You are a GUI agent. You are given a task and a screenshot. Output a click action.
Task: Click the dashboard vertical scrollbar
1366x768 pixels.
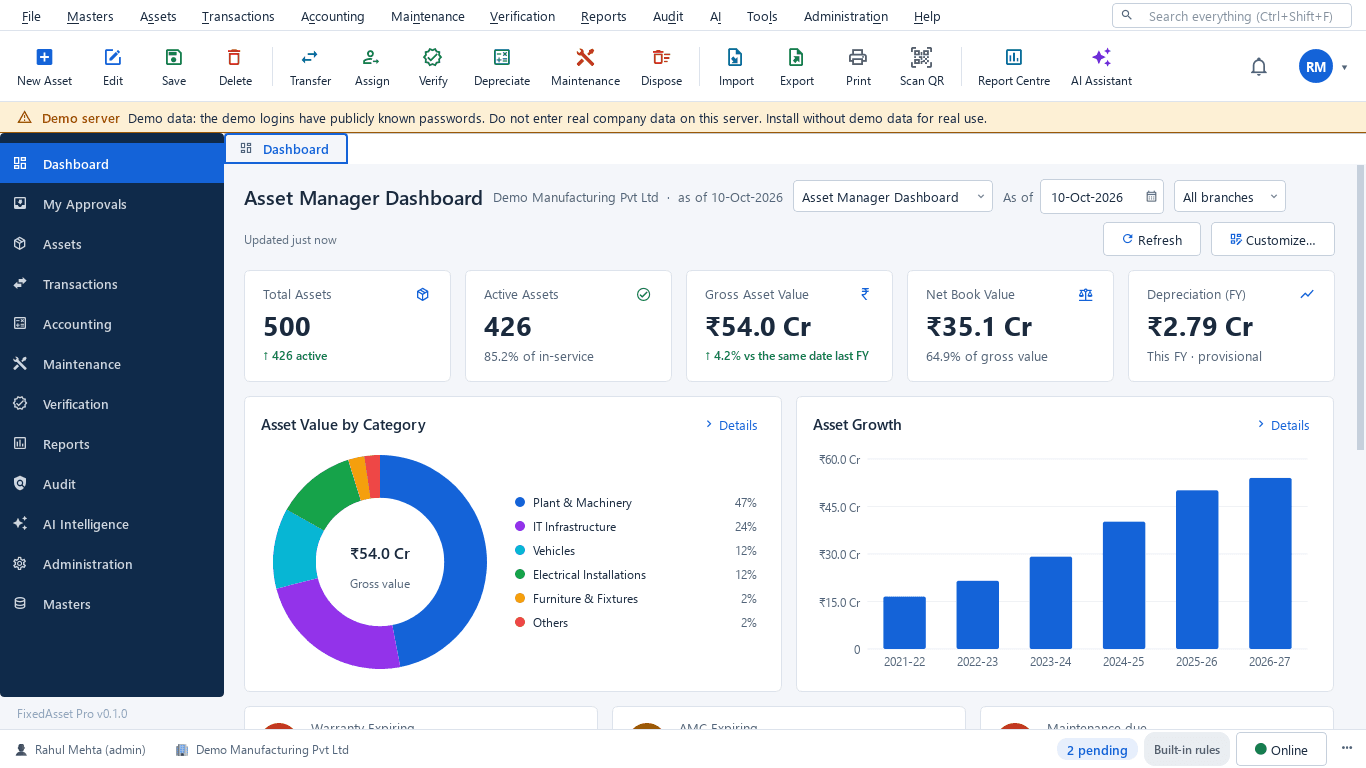pos(1360,307)
